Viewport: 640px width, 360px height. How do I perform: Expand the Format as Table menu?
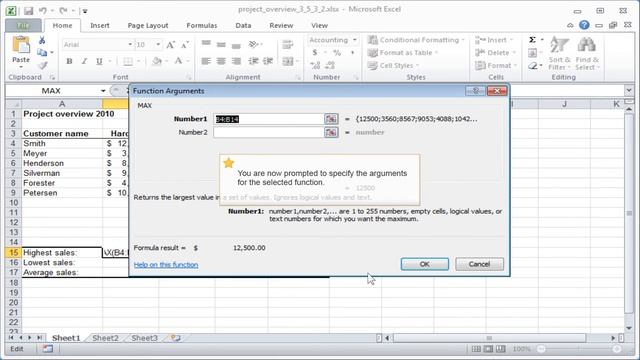click(402, 53)
